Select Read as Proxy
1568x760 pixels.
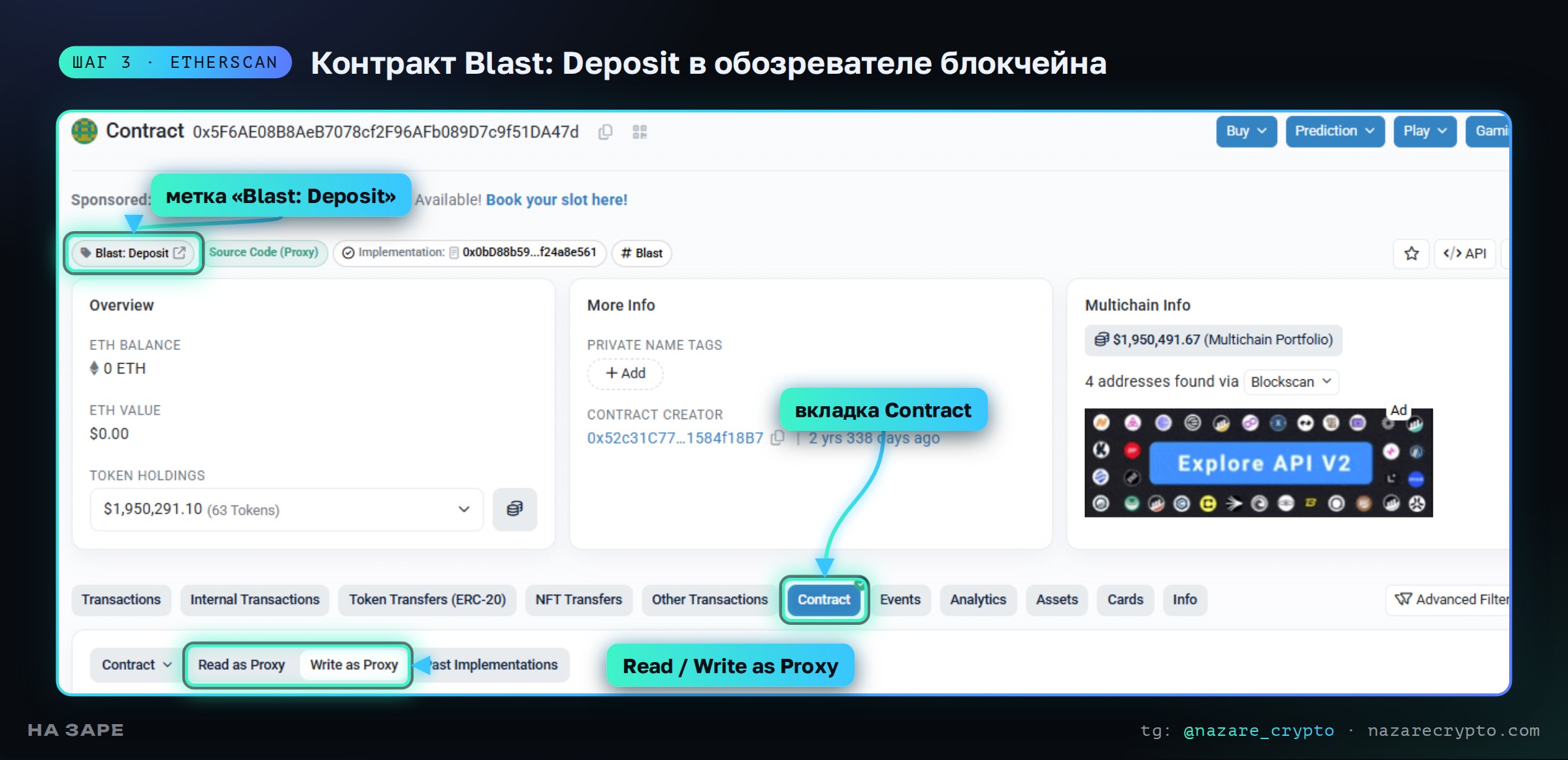(242, 665)
